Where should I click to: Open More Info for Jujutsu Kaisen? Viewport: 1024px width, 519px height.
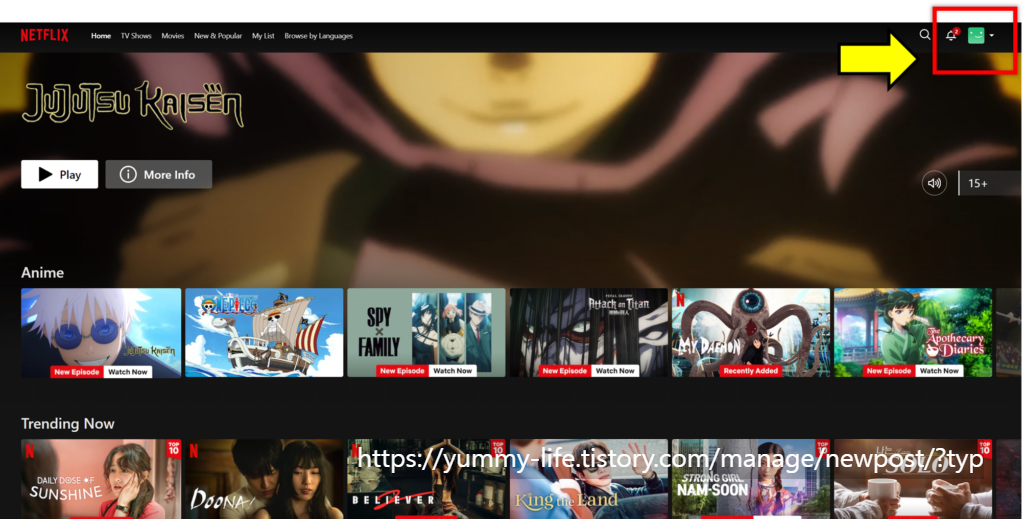coord(159,174)
